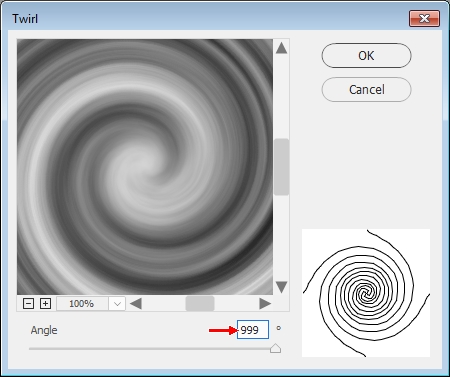Close the Twirl dialog window
This screenshot has height=377, width=450.
click(x=424, y=18)
